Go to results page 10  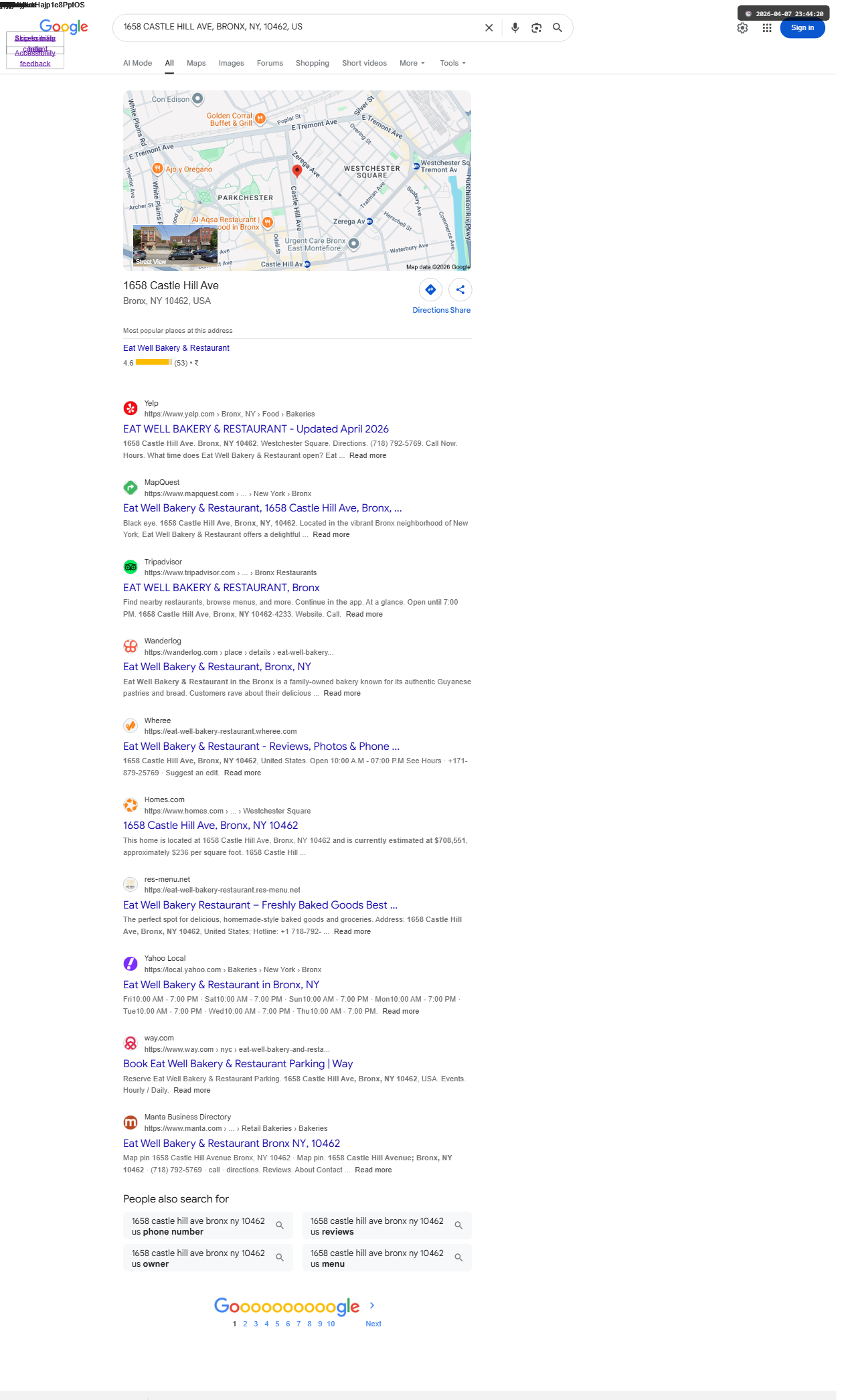click(331, 1324)
